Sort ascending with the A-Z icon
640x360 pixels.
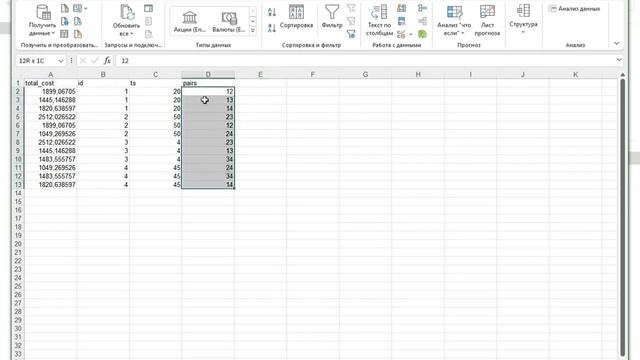(x=272, y=12)
